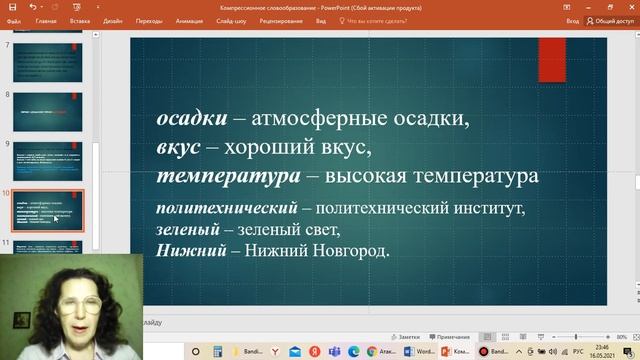Switch to the Chrome taskbar window
The image size is (640, 360).
381,351
